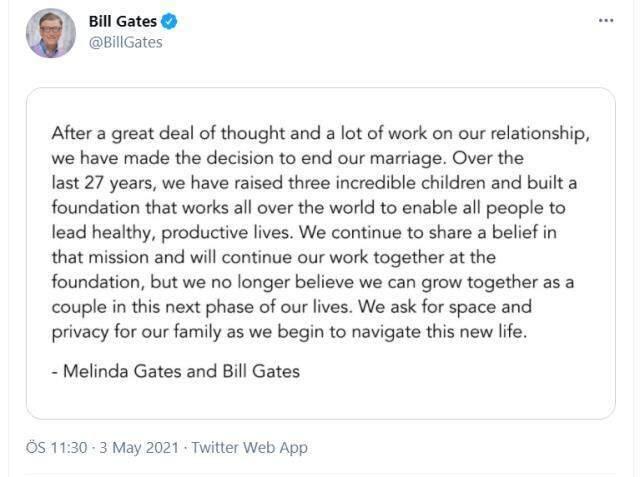640x477 pixels.
Task: Open the @BillGates handle link
Action: click(x=126, y=42)
